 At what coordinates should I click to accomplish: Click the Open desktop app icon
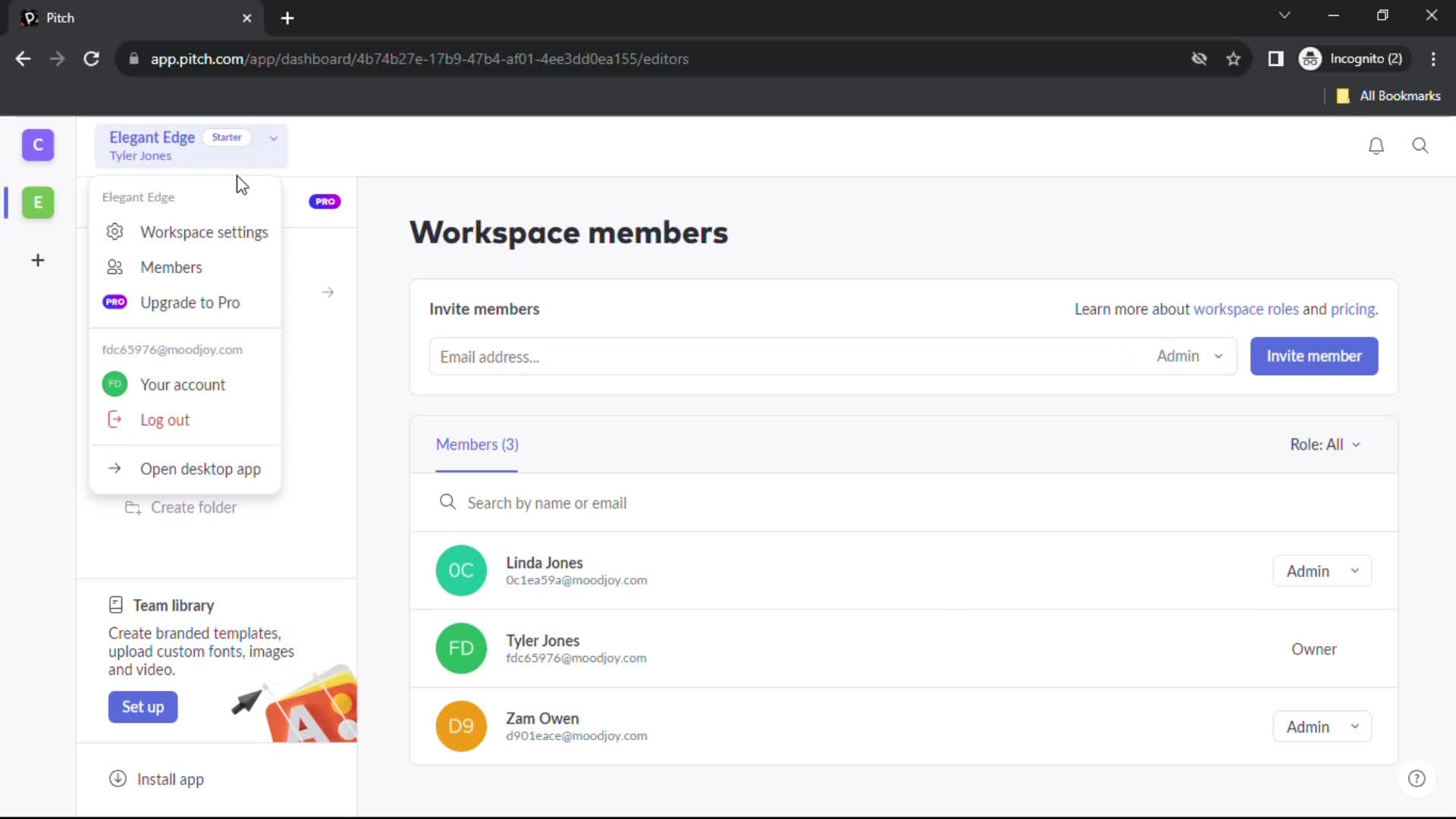point(114,468)
